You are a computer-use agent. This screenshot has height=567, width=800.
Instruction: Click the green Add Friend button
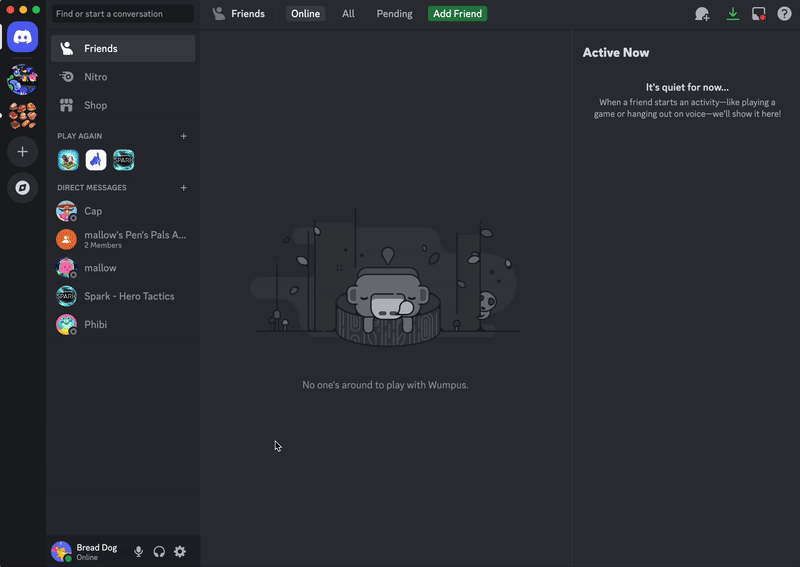458,14
